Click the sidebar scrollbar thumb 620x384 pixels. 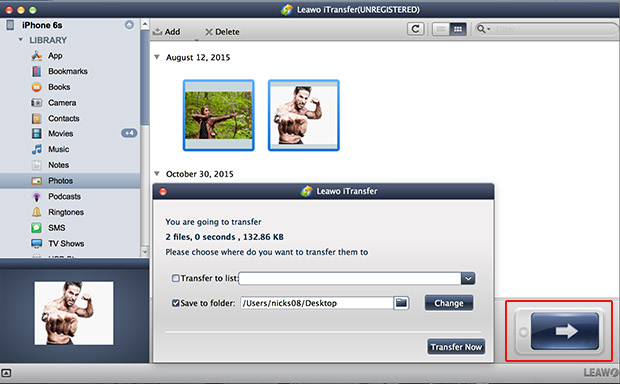(x=145, y=77)
